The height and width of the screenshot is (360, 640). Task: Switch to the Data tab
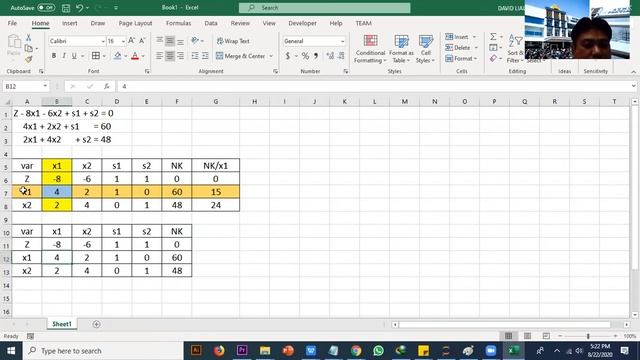pos(211,23)
